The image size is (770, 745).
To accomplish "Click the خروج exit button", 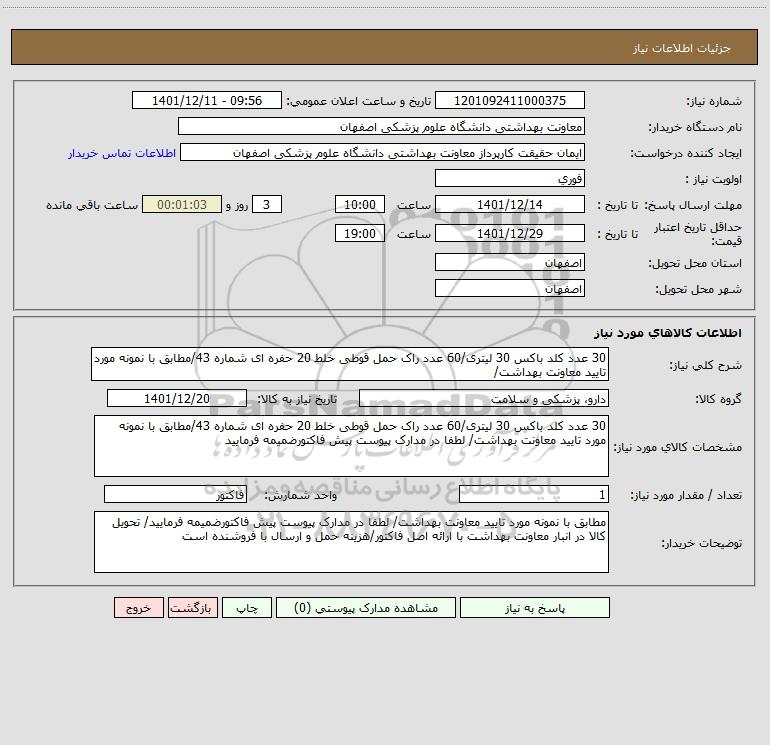I will (138, 608).
